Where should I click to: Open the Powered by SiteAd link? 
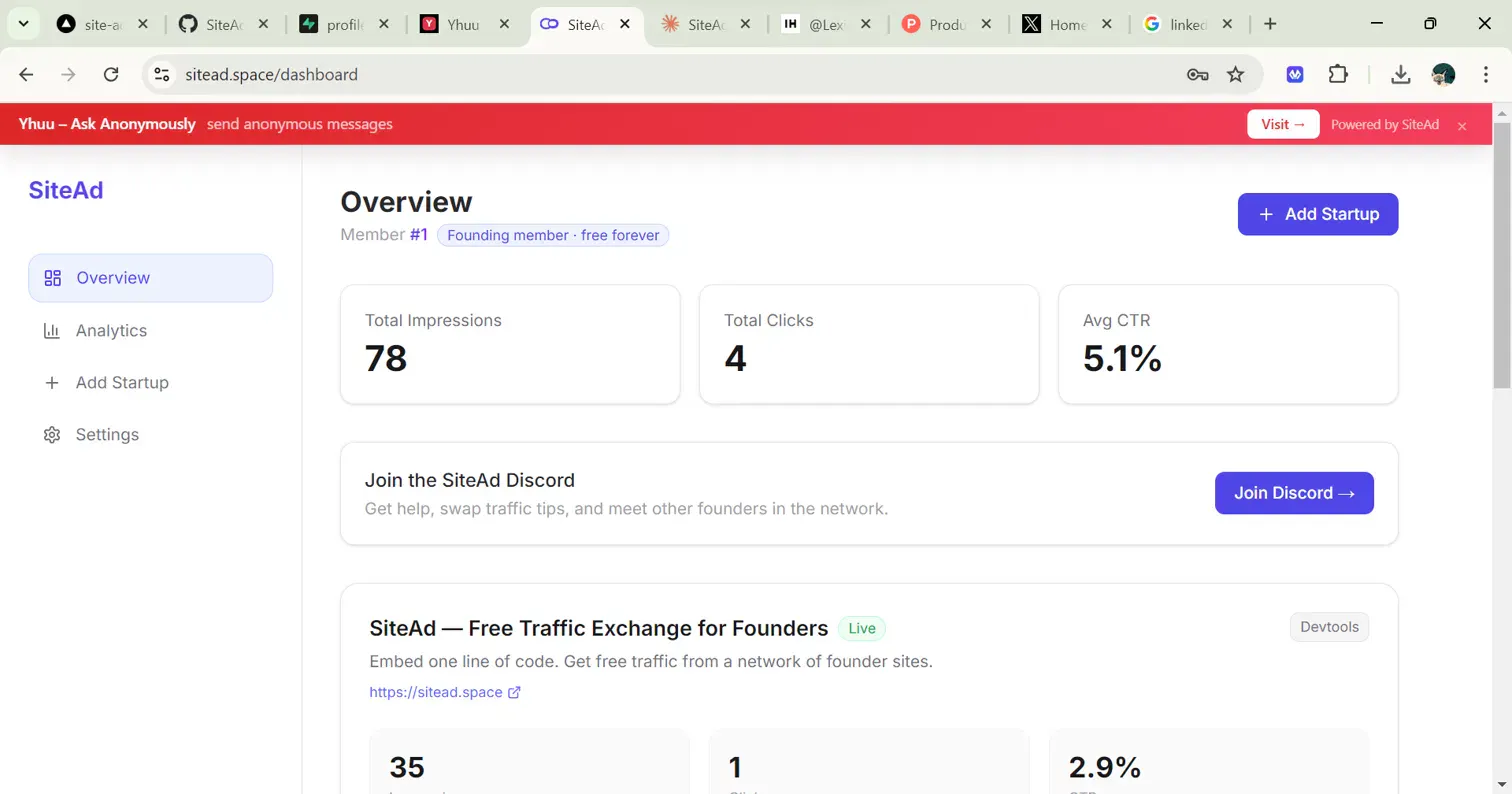click(1385, 125)
